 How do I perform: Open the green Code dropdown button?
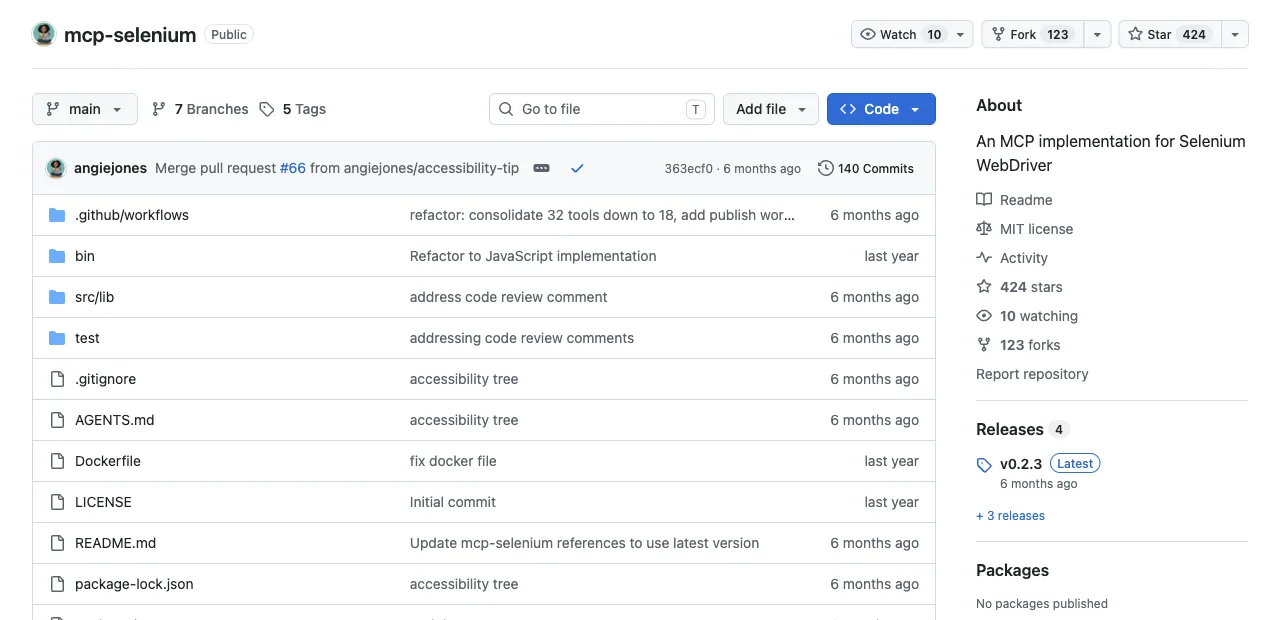click(x=881, y=109)
